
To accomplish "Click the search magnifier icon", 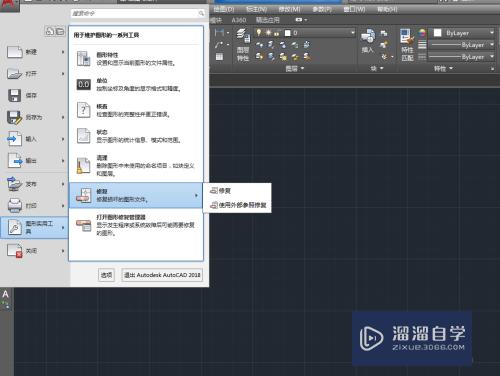I will click(x=201, y=13).
